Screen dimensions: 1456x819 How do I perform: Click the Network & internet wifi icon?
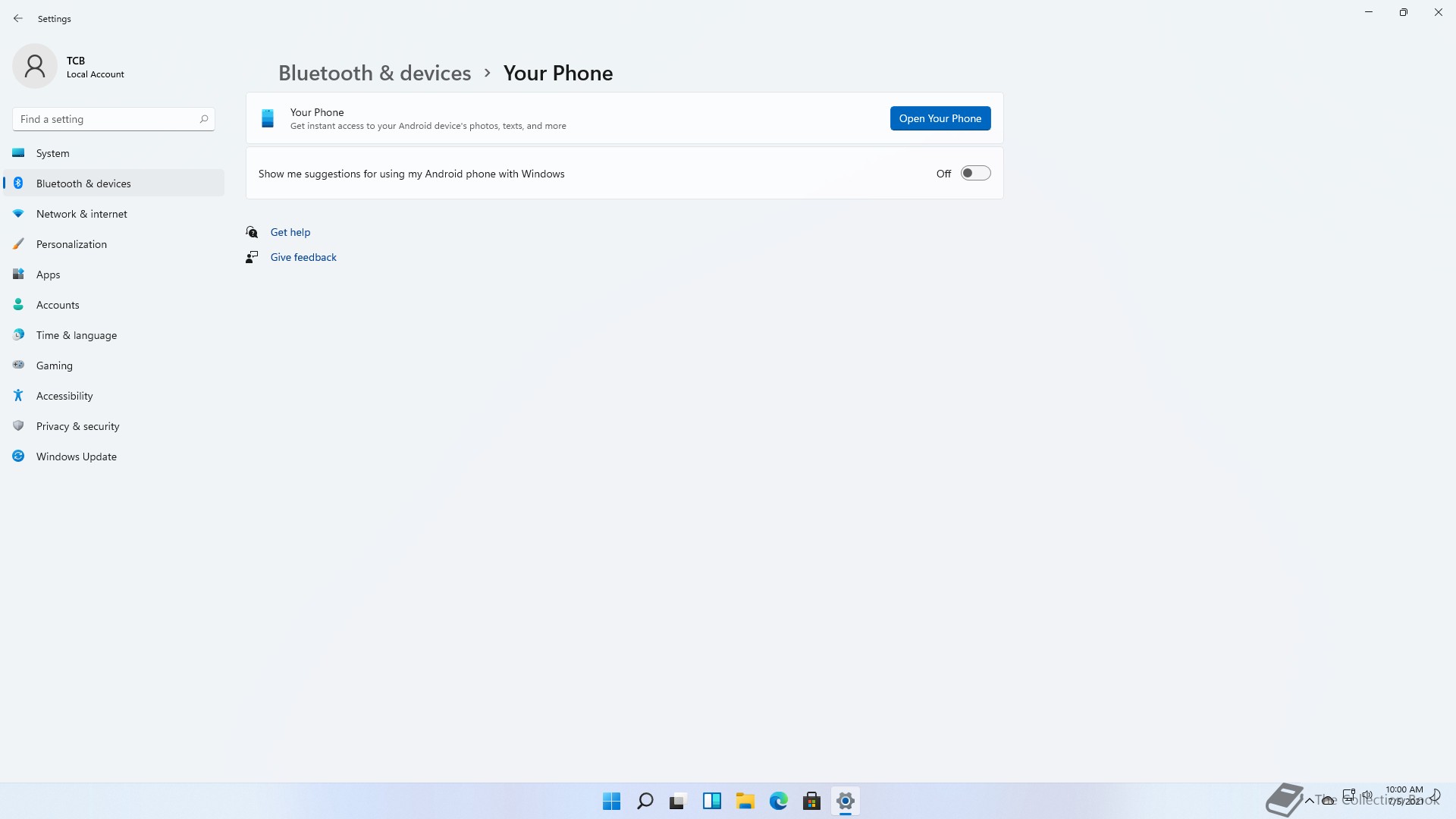[18, 213]
